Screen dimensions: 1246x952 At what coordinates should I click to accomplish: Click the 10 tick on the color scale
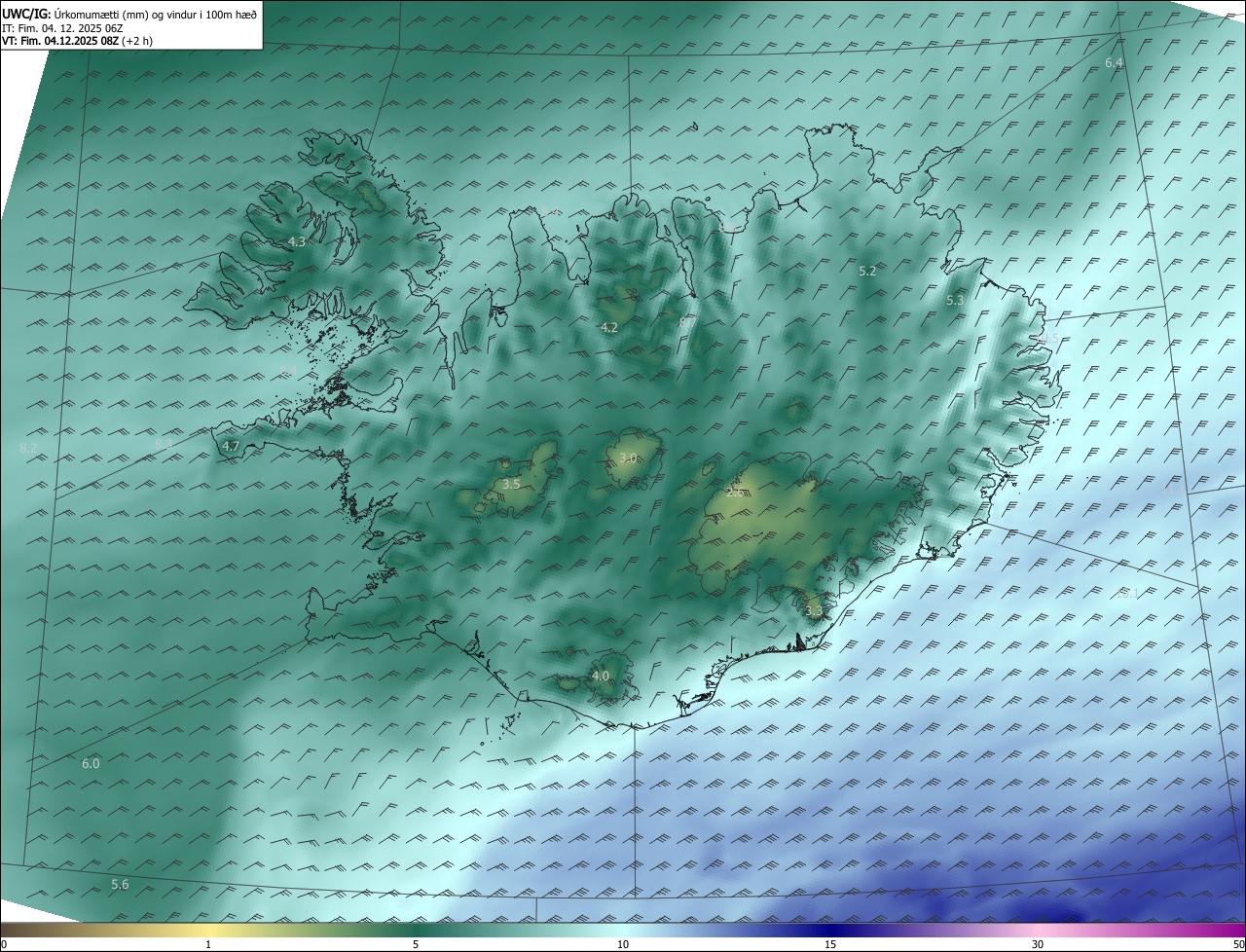coord(623,944)
